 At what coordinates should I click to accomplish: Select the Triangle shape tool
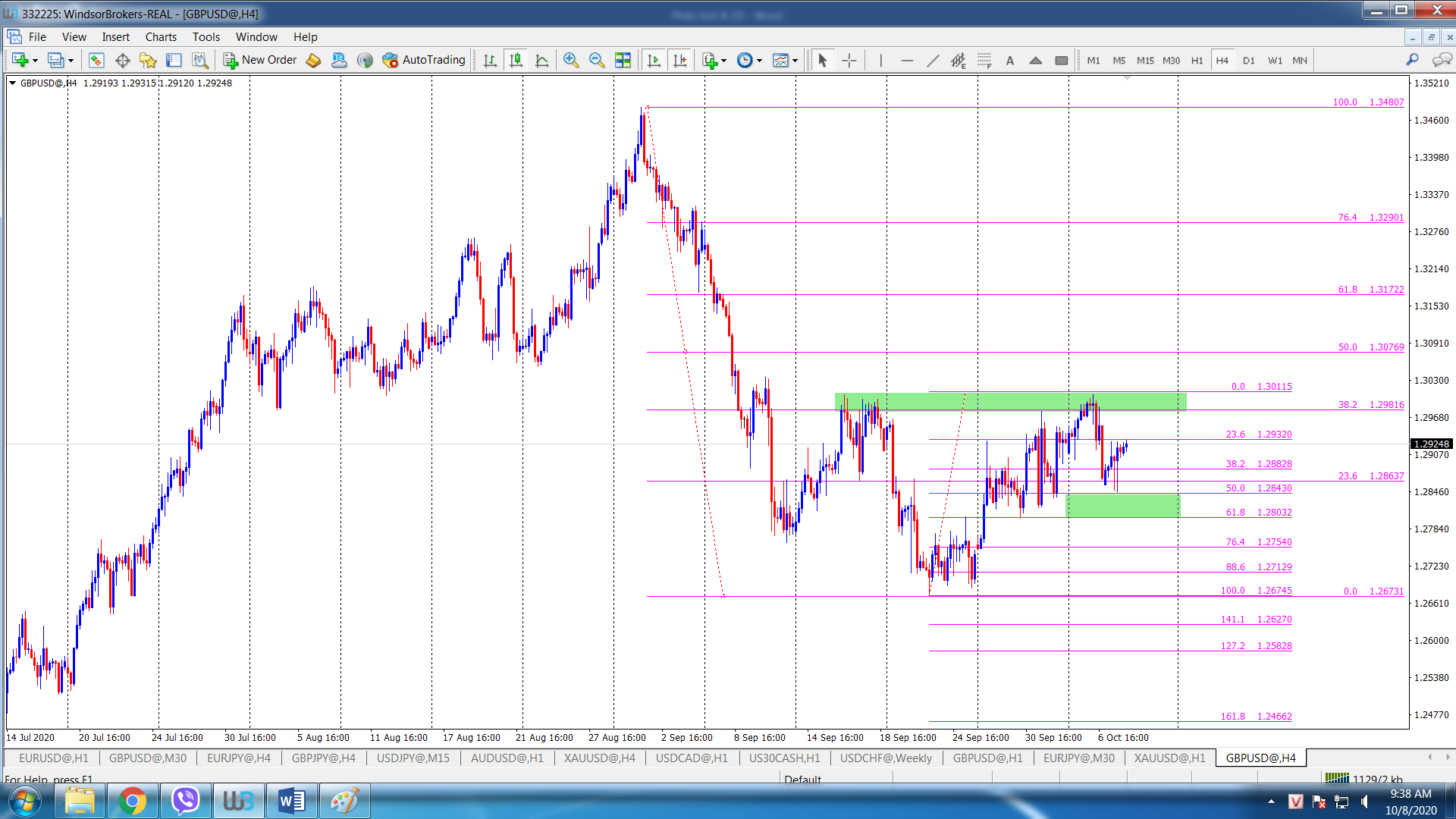(x=1036, y=60)
